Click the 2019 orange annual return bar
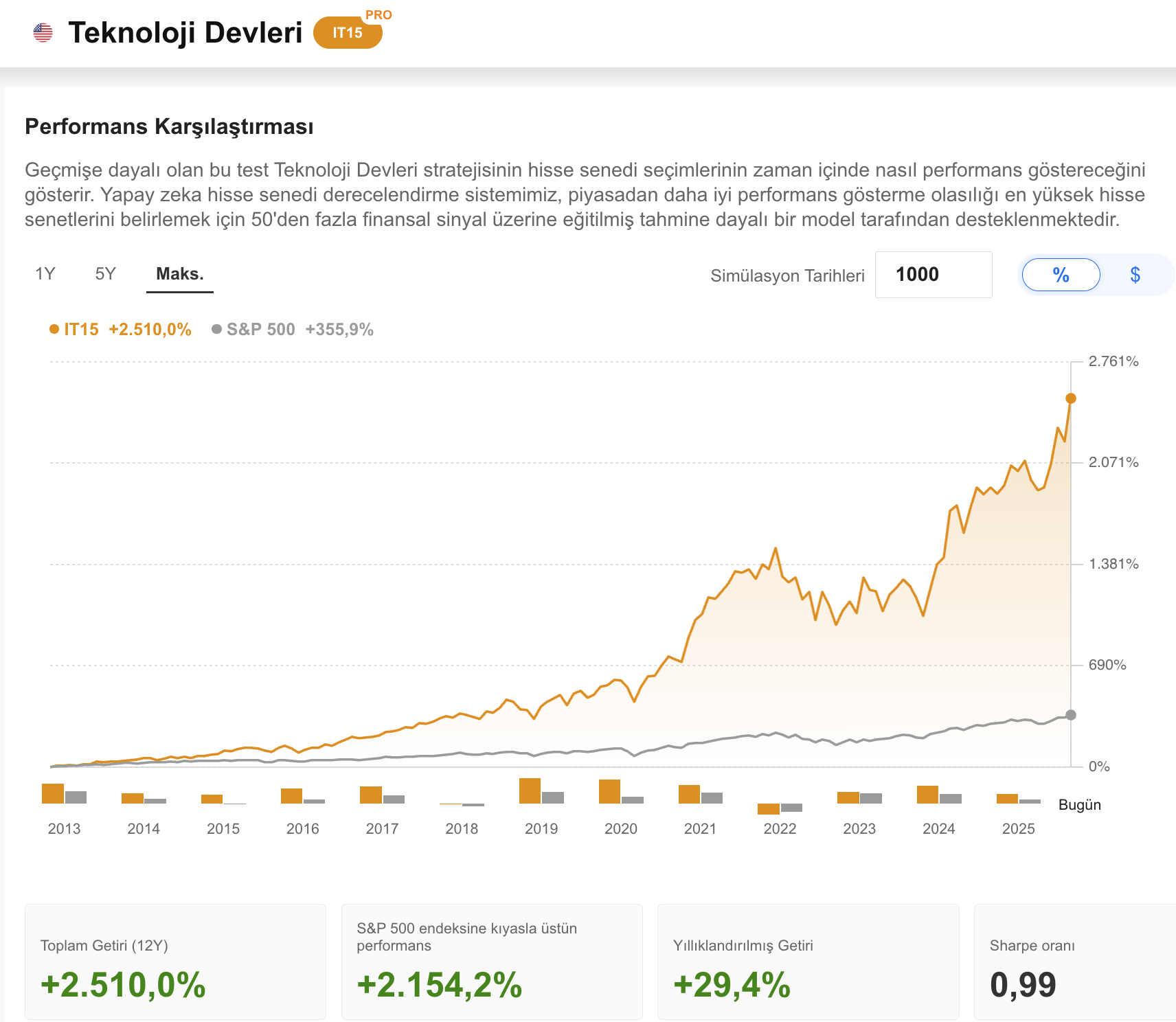 coord(530,791)
